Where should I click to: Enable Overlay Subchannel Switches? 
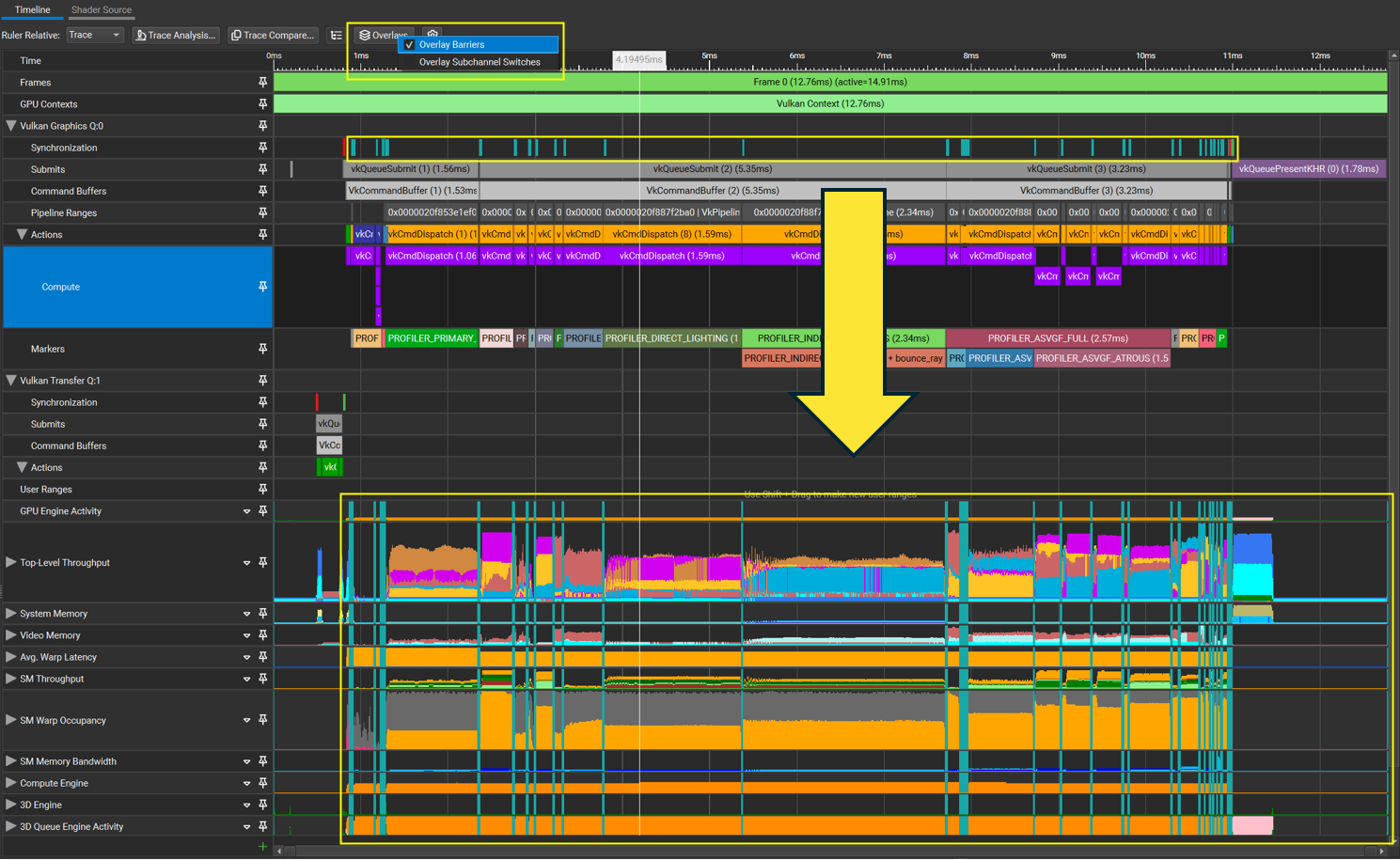[x=479, y=62]
